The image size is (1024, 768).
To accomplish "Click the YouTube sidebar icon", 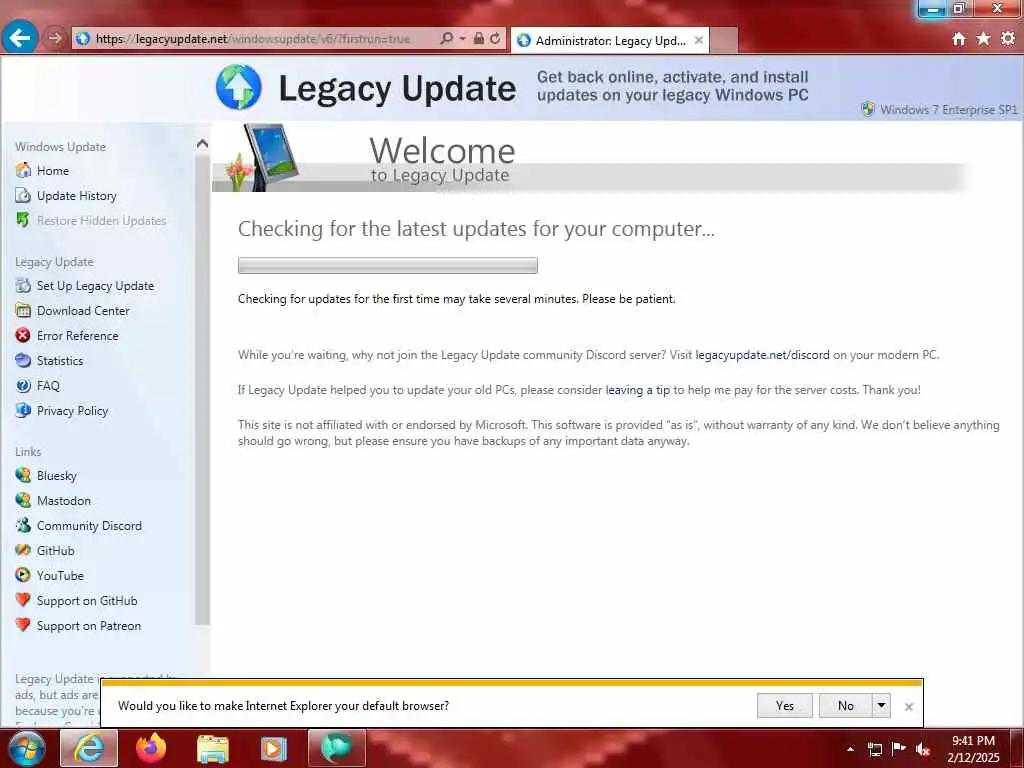I will click(x=23, y=575).
